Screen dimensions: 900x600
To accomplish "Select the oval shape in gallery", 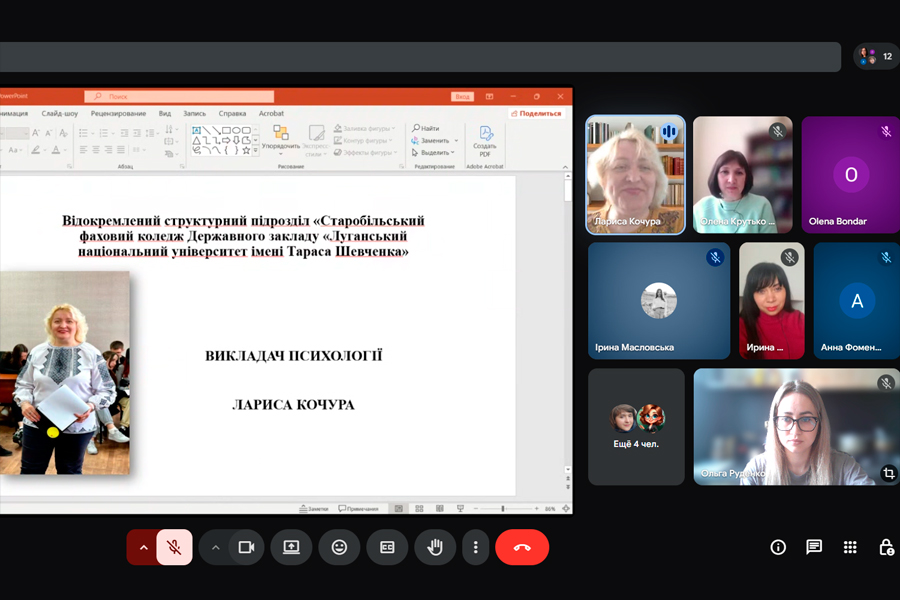I will click(x=236, y=130).
